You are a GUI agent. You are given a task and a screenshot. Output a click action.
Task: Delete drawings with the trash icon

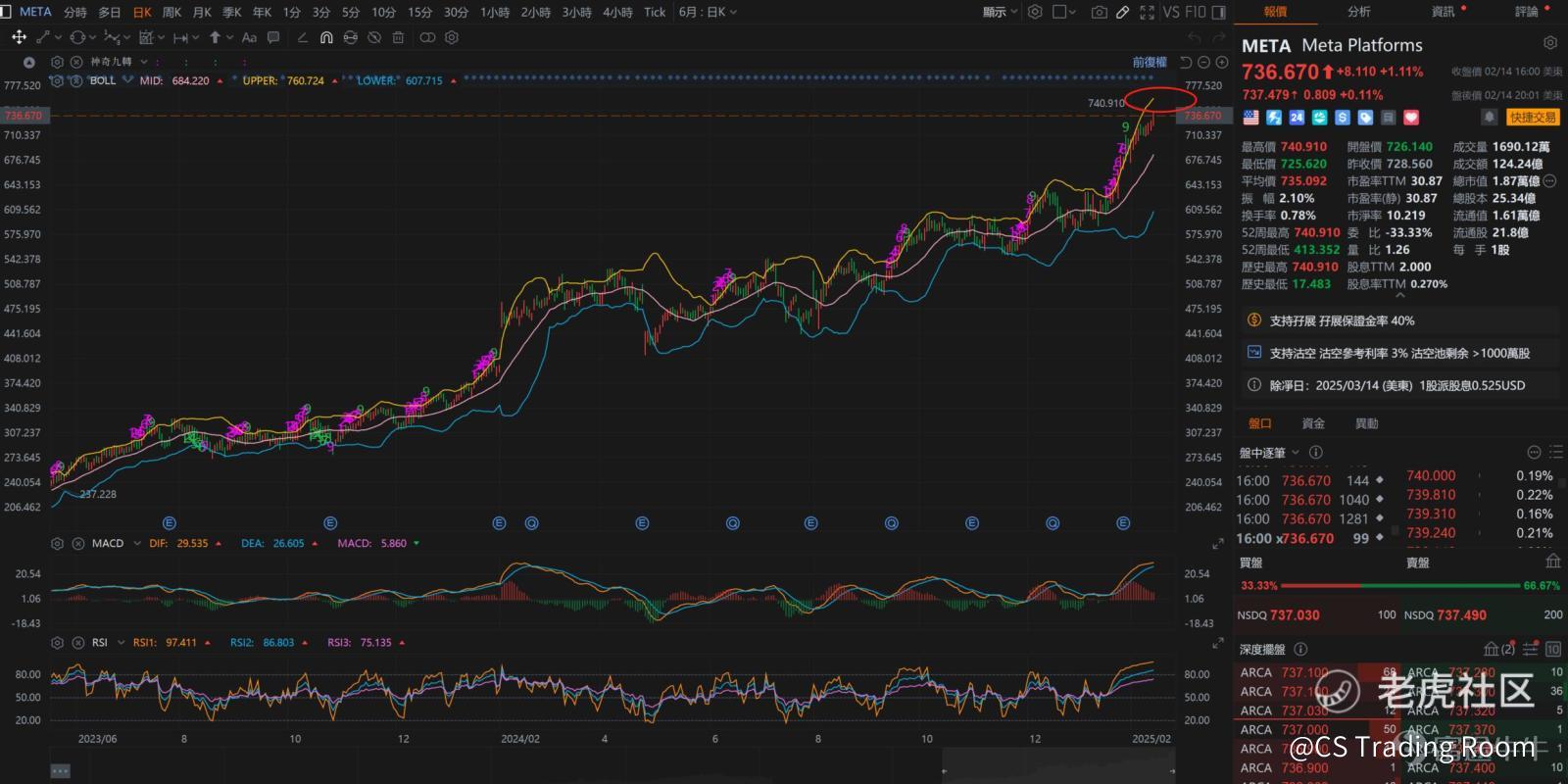pos(398,37)
